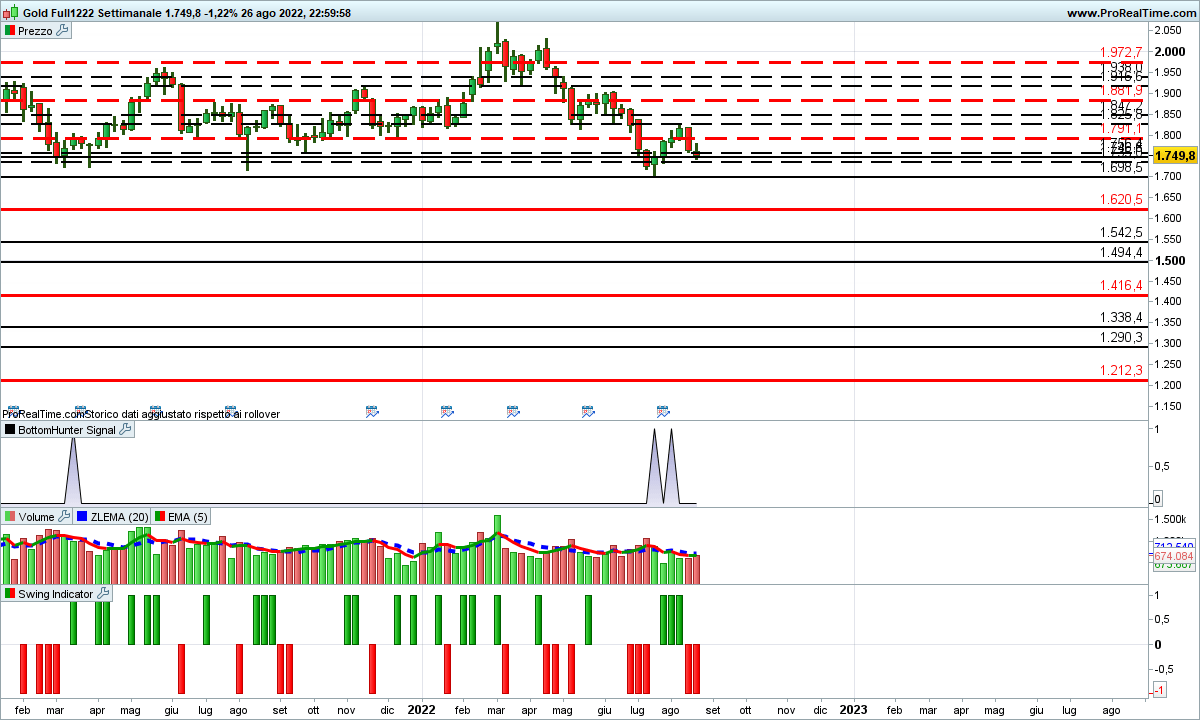The image size is (1200, 720).
Task: Open the www.ProRealTime.com link
Action: tap(1130, 13)
